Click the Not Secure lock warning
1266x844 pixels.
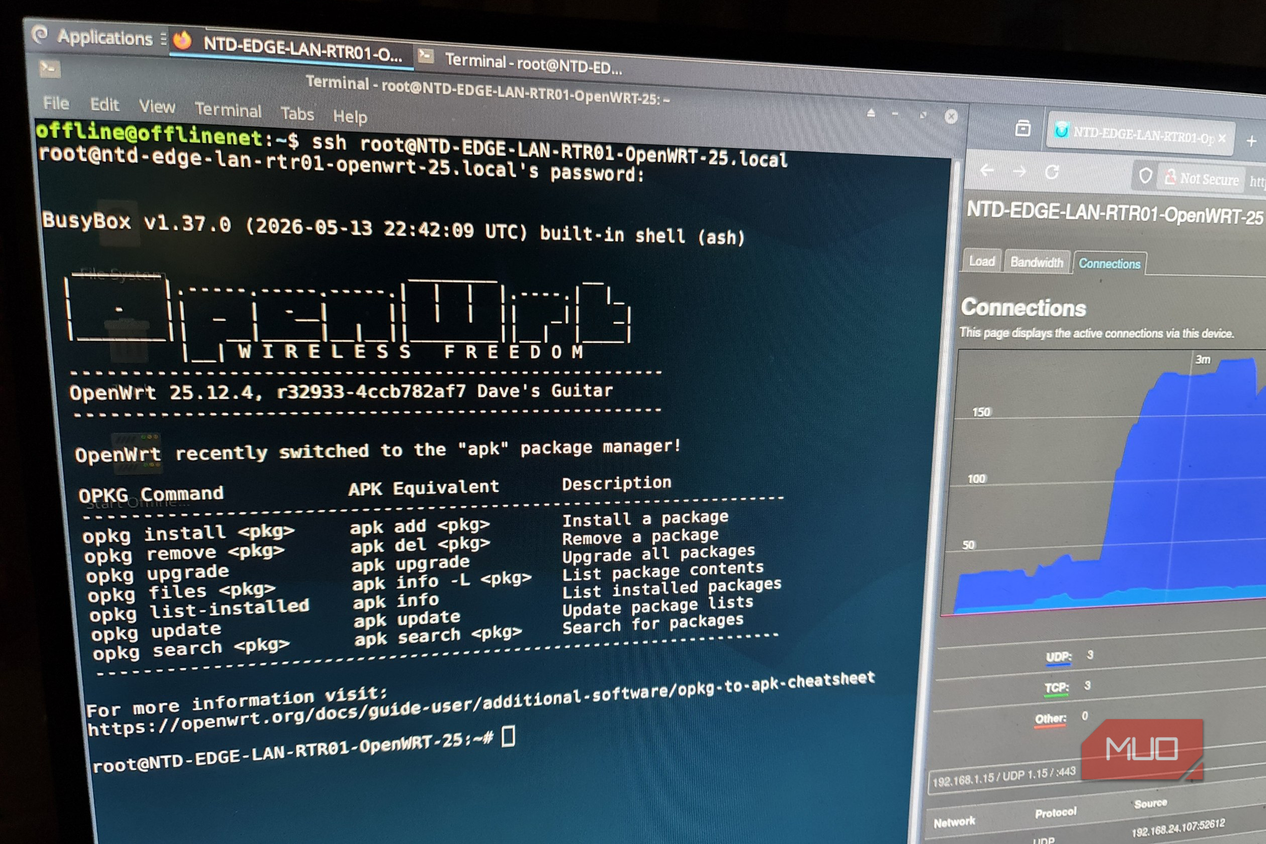point(1201,178)
